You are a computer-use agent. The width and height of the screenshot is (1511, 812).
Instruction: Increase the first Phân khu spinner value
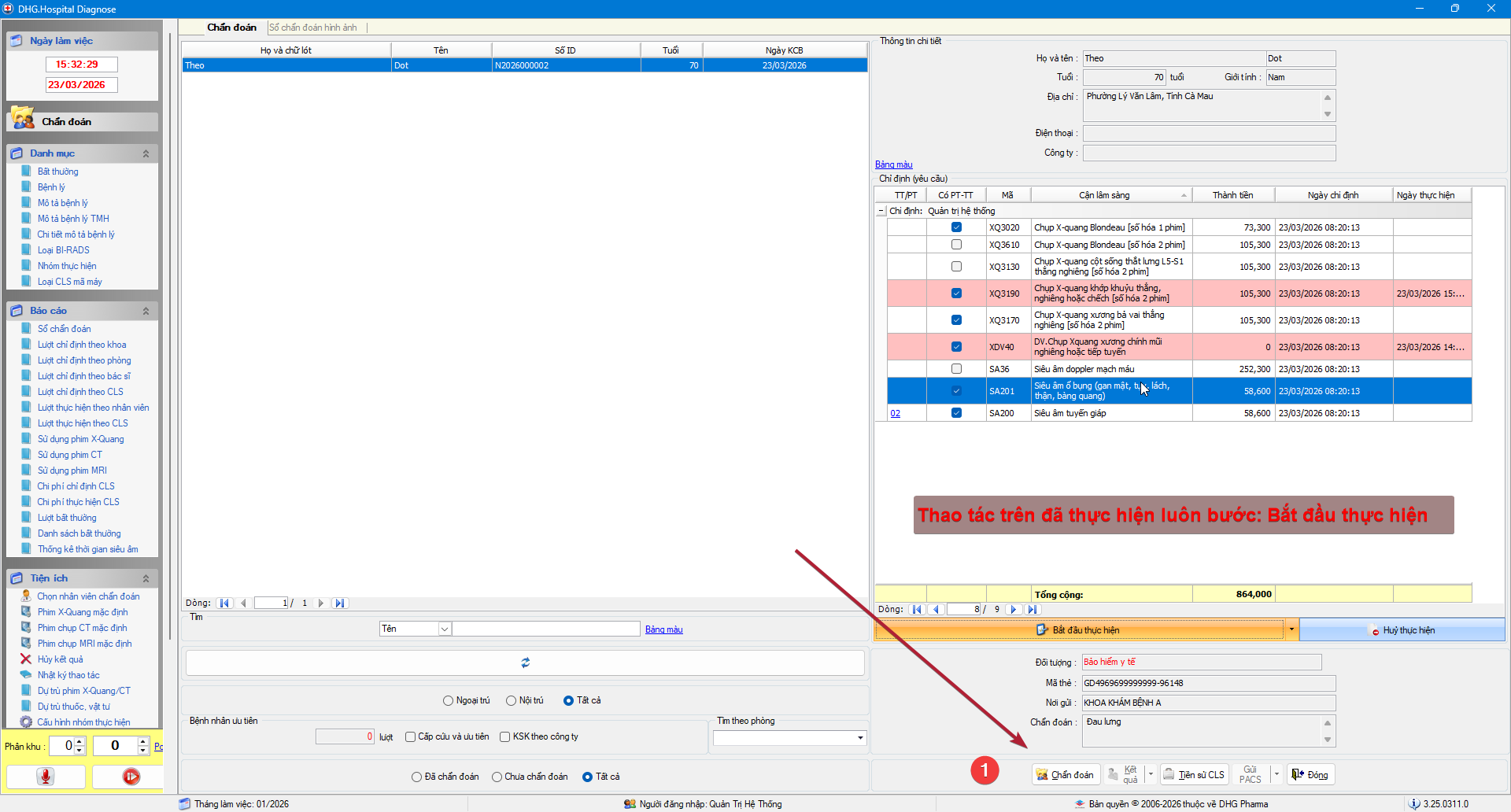(x=79, y=741)
